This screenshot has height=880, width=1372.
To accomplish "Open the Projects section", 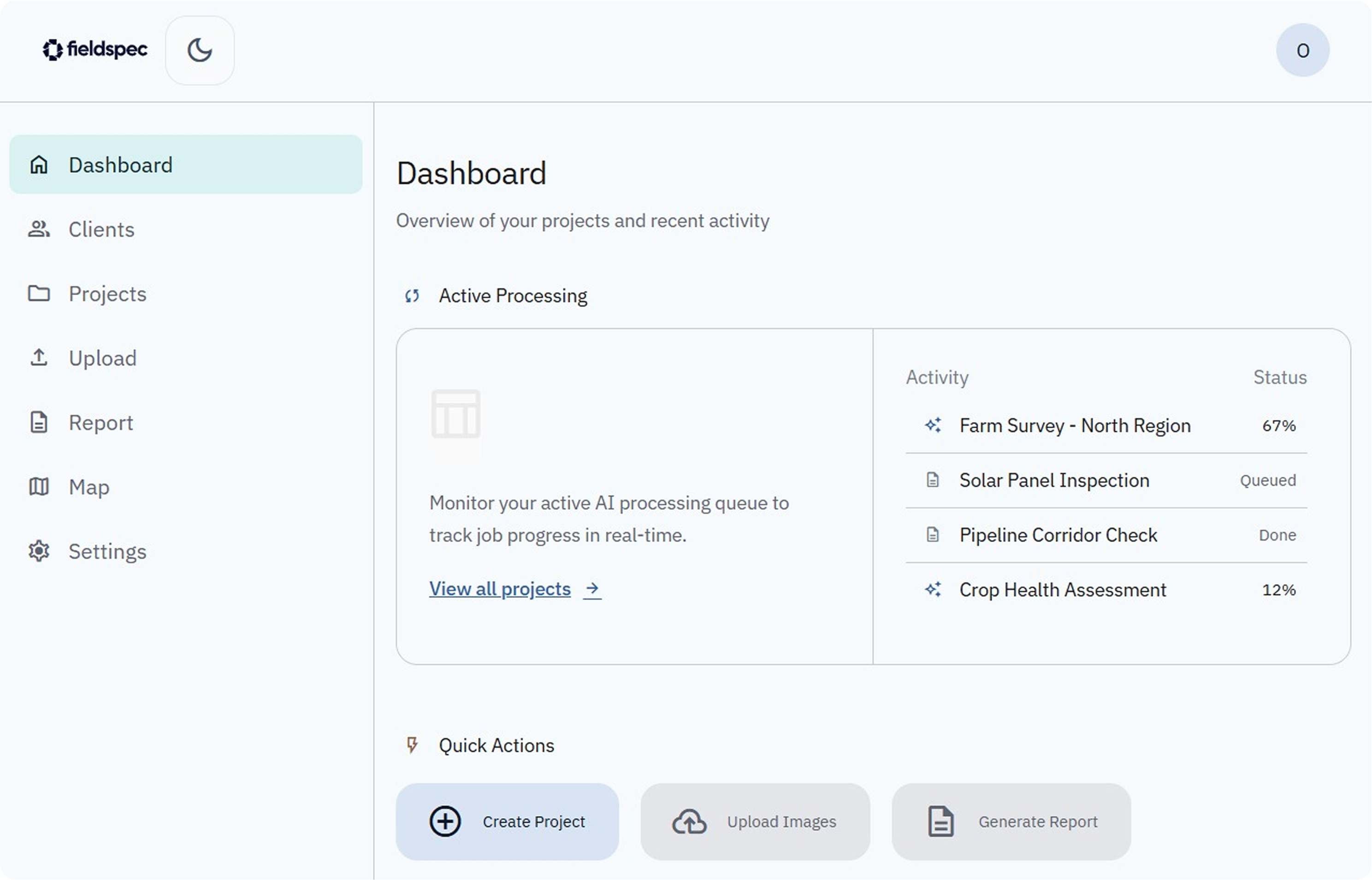I will [186, 294].
